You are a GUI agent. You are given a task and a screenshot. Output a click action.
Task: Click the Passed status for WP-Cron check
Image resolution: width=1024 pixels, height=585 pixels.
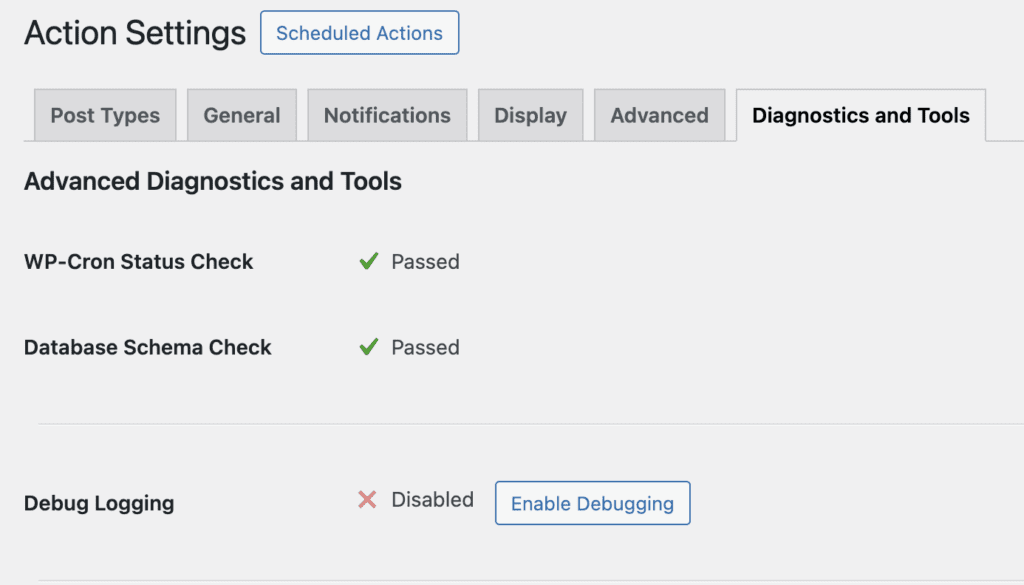coord(425,262)
